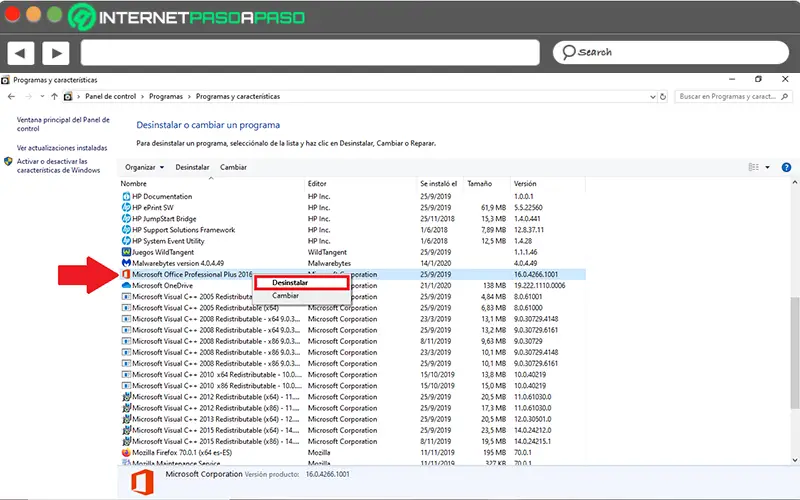The image size is (800, 500).
Task: Expand the address bar history dropdown
Action: click(653, 96)
